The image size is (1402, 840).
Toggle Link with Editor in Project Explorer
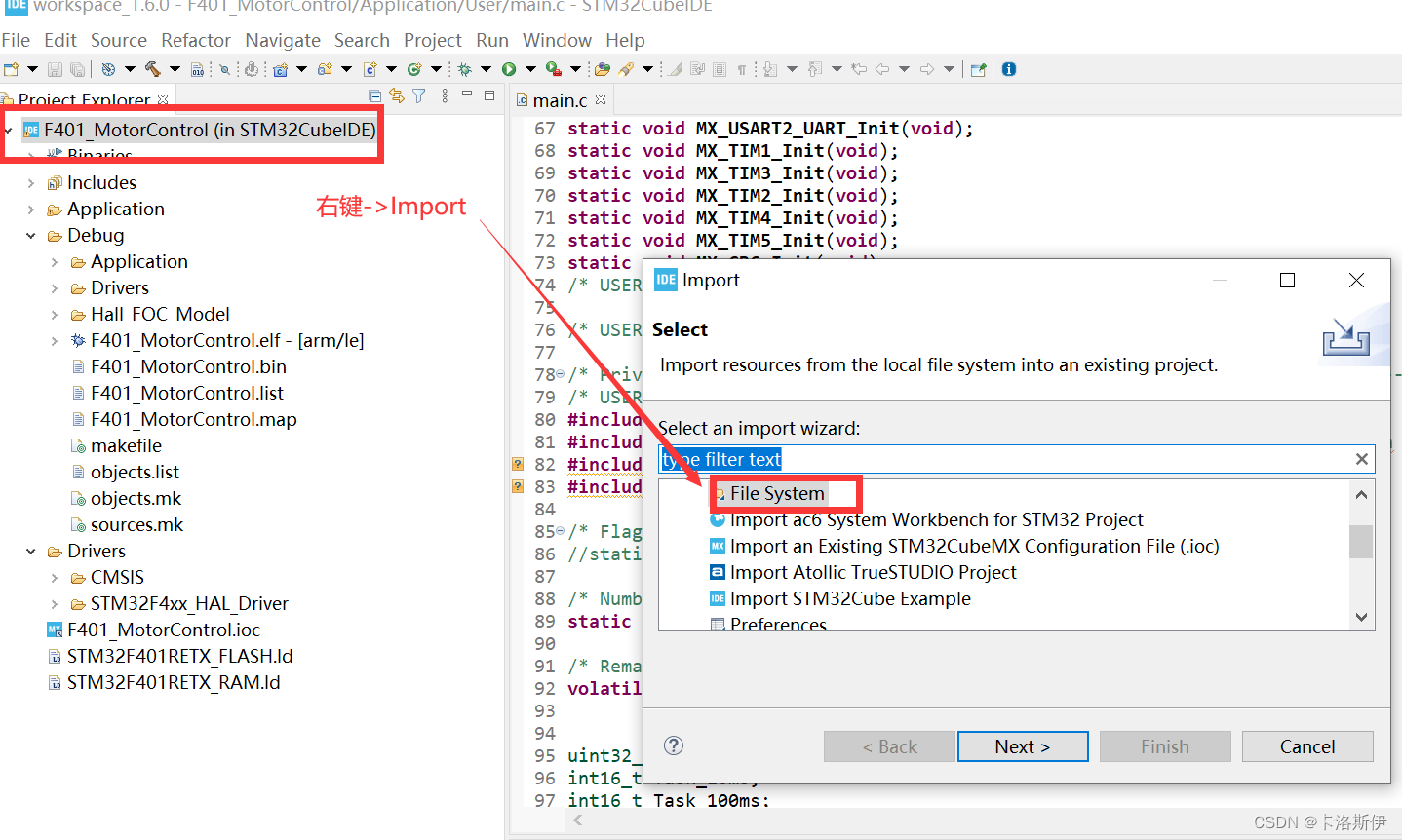coord(397,96)
